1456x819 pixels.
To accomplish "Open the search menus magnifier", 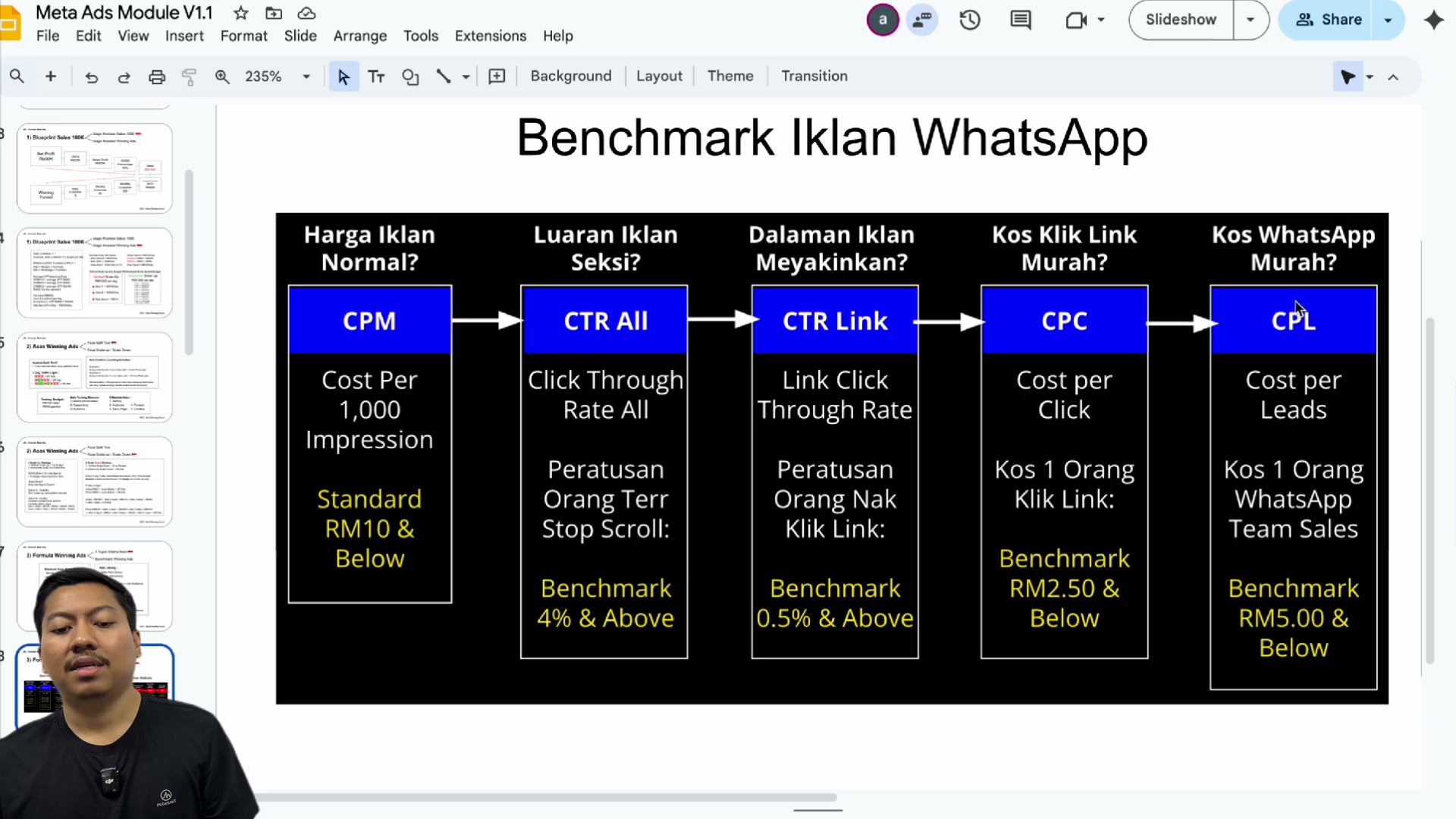I will coord(17,76).
